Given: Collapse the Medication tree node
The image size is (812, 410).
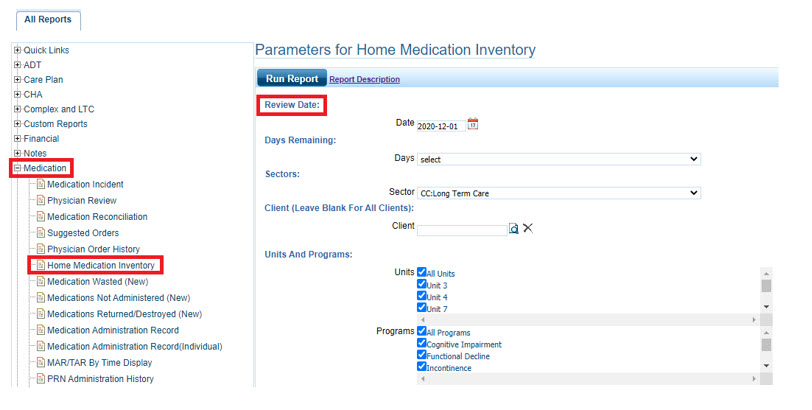Looking at the screenshot, I should click(17, 169).
